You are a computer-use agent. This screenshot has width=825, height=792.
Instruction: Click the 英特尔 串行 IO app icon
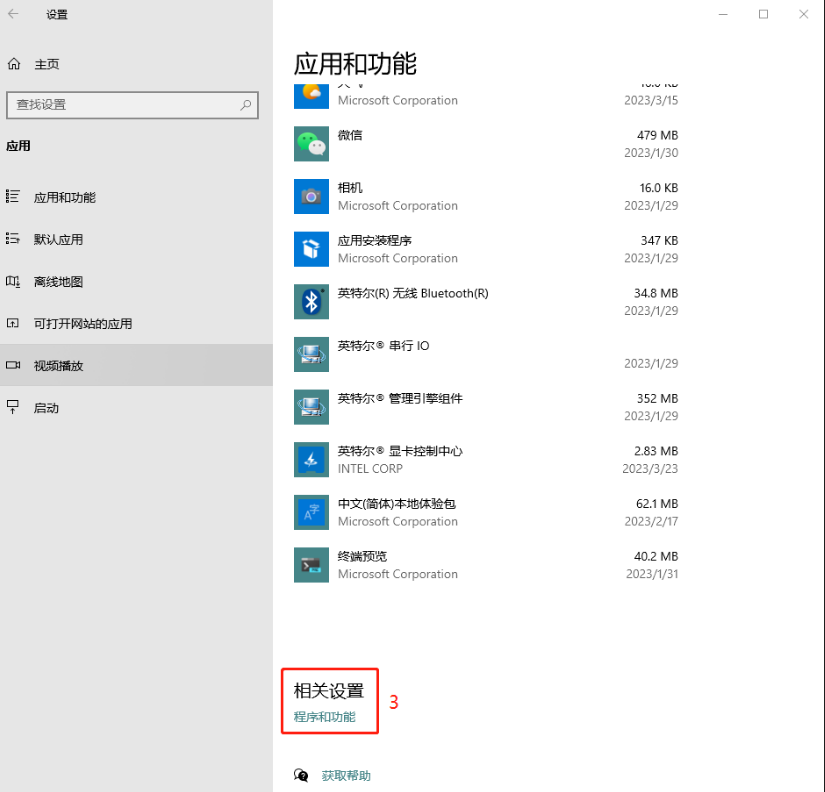point(311,354)
